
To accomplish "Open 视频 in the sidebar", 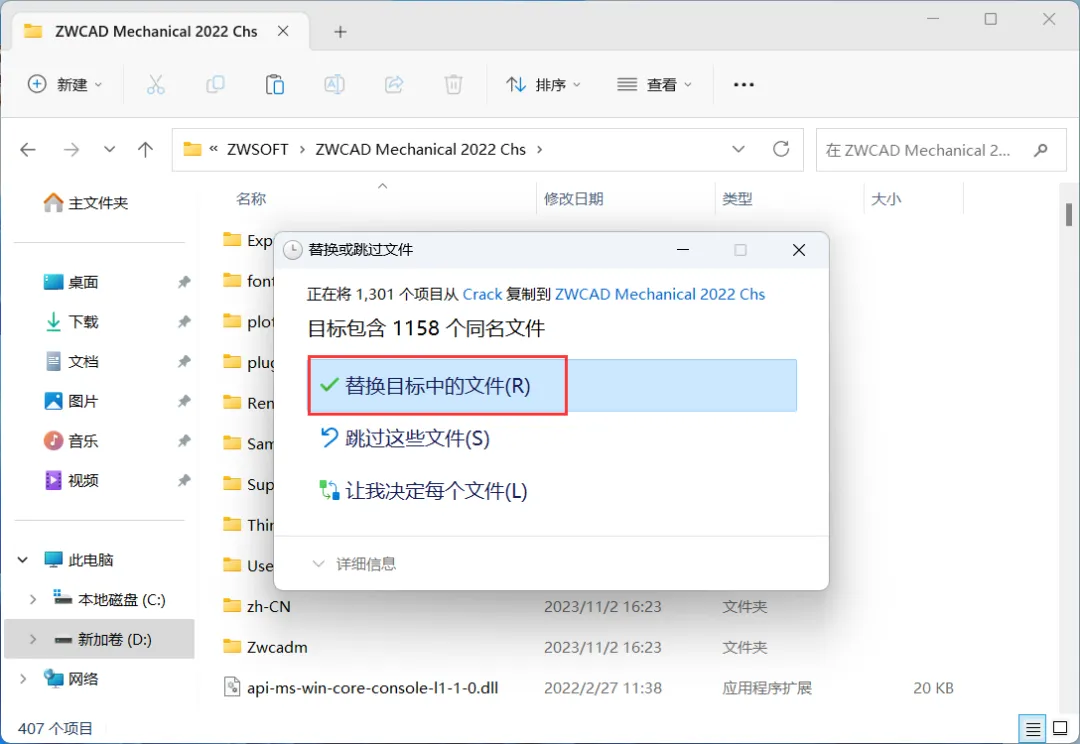I will pyautogui.click(x=71, y=480).
